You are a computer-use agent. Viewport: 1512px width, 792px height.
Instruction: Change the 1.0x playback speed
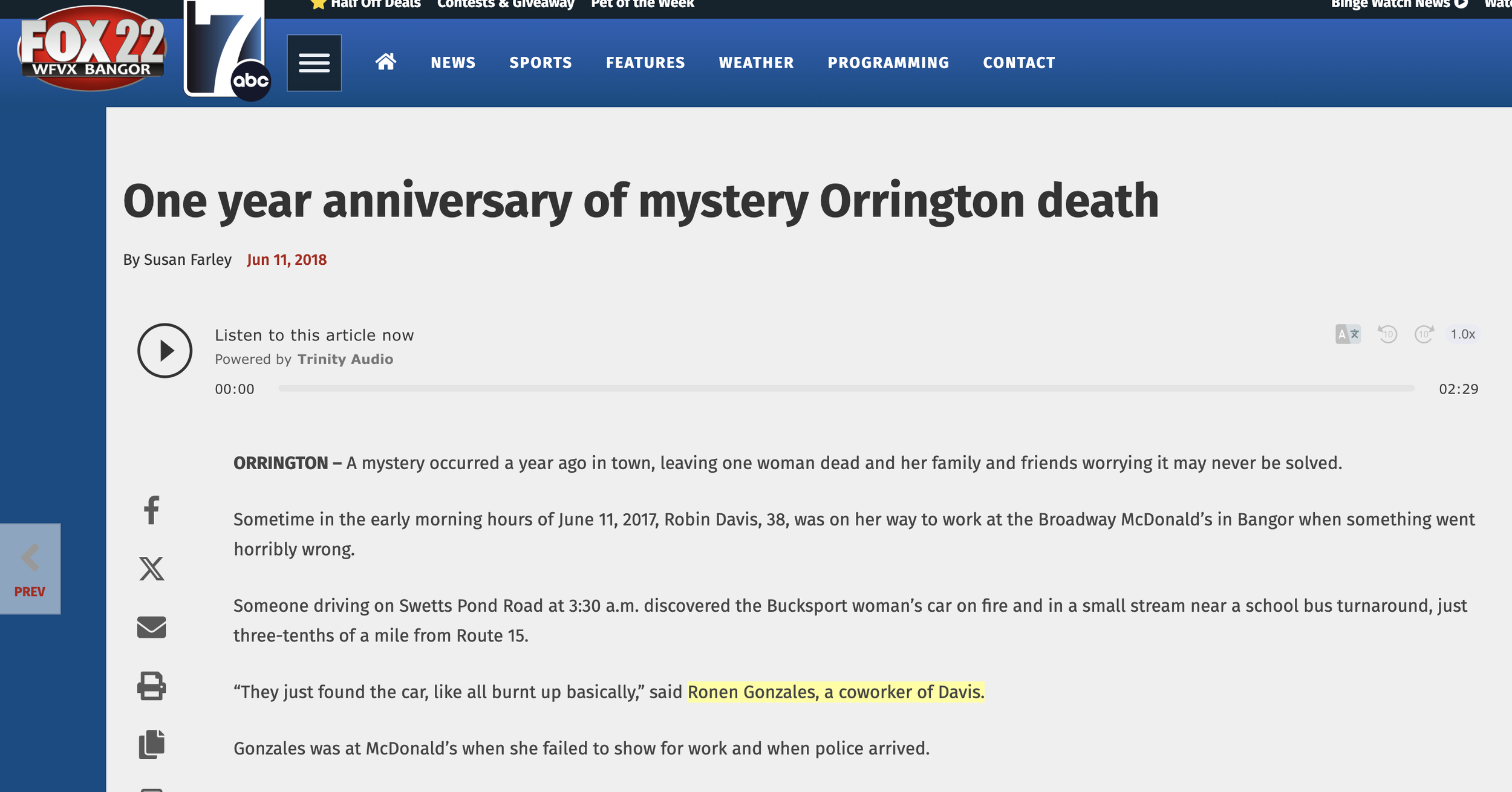[x=1462, y=334]
